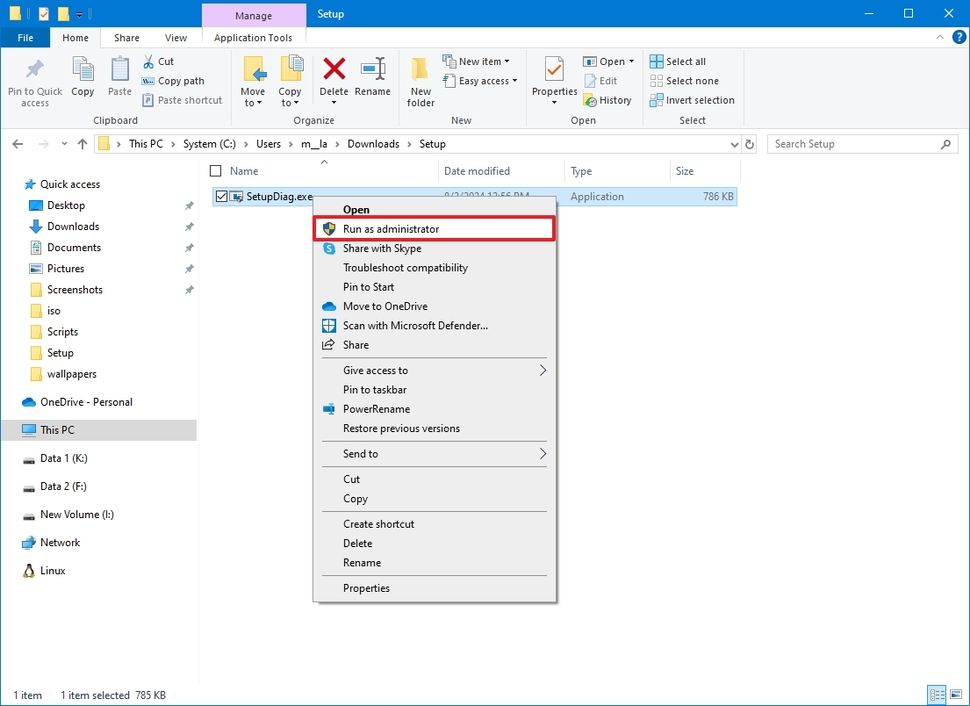Click inside the Search Setup box
970x706 pixels.
click(x=855, y=143)
